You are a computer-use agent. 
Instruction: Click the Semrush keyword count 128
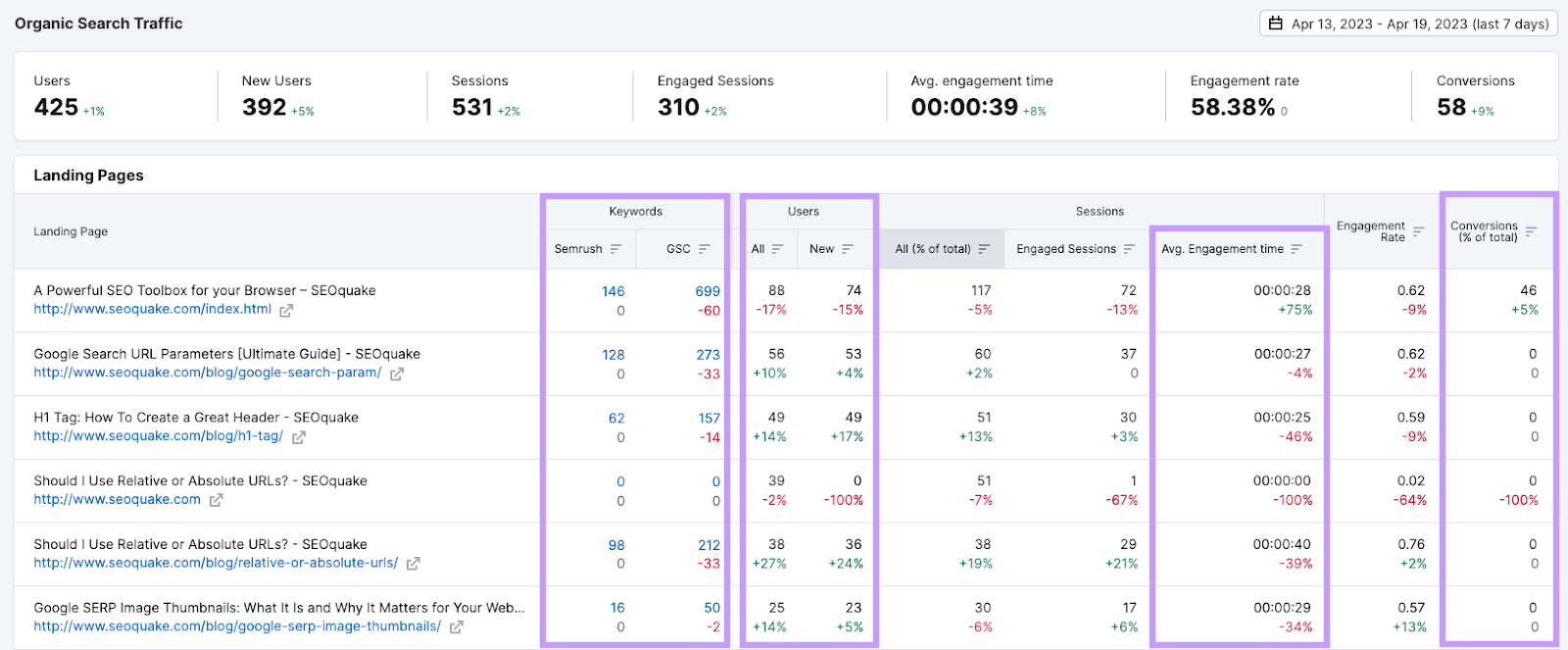tap(612, 355)
